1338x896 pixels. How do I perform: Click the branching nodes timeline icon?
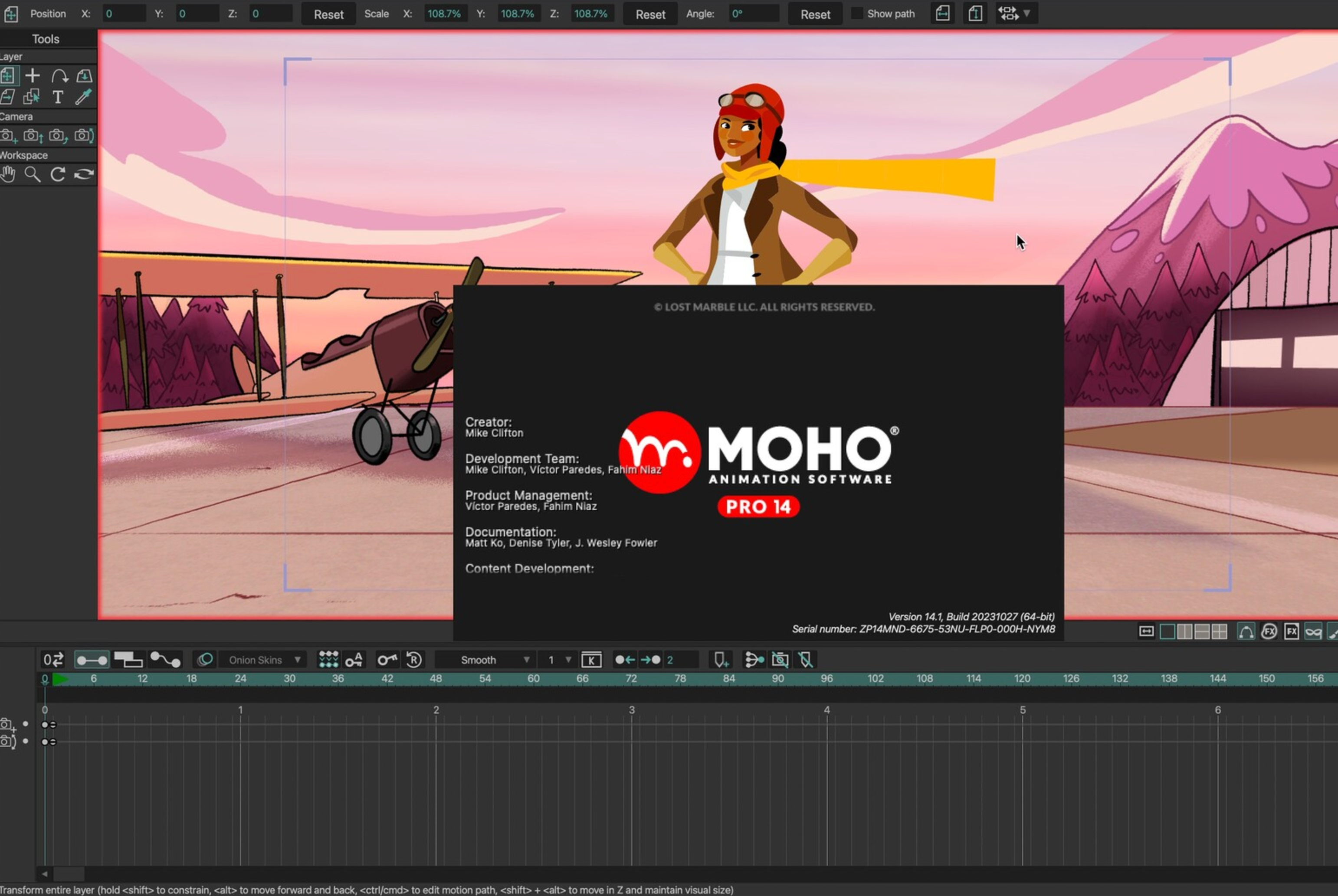[754, 660]
